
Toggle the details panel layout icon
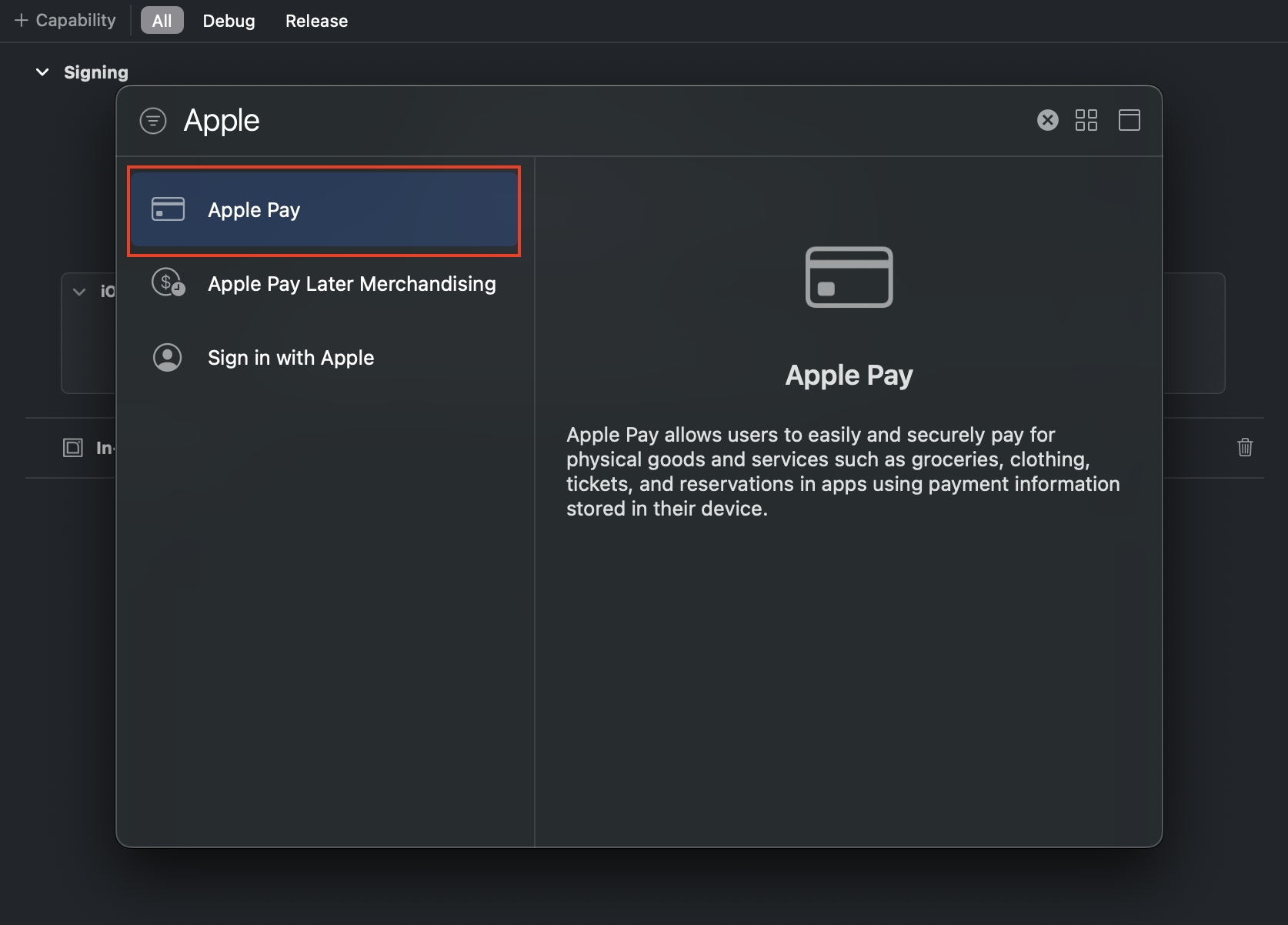tap(1129, 120)
